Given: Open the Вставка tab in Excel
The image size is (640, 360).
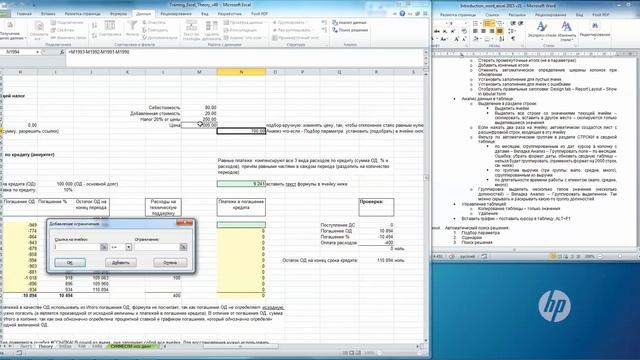Looking at the screenshot, I should (x=48, y=13).
